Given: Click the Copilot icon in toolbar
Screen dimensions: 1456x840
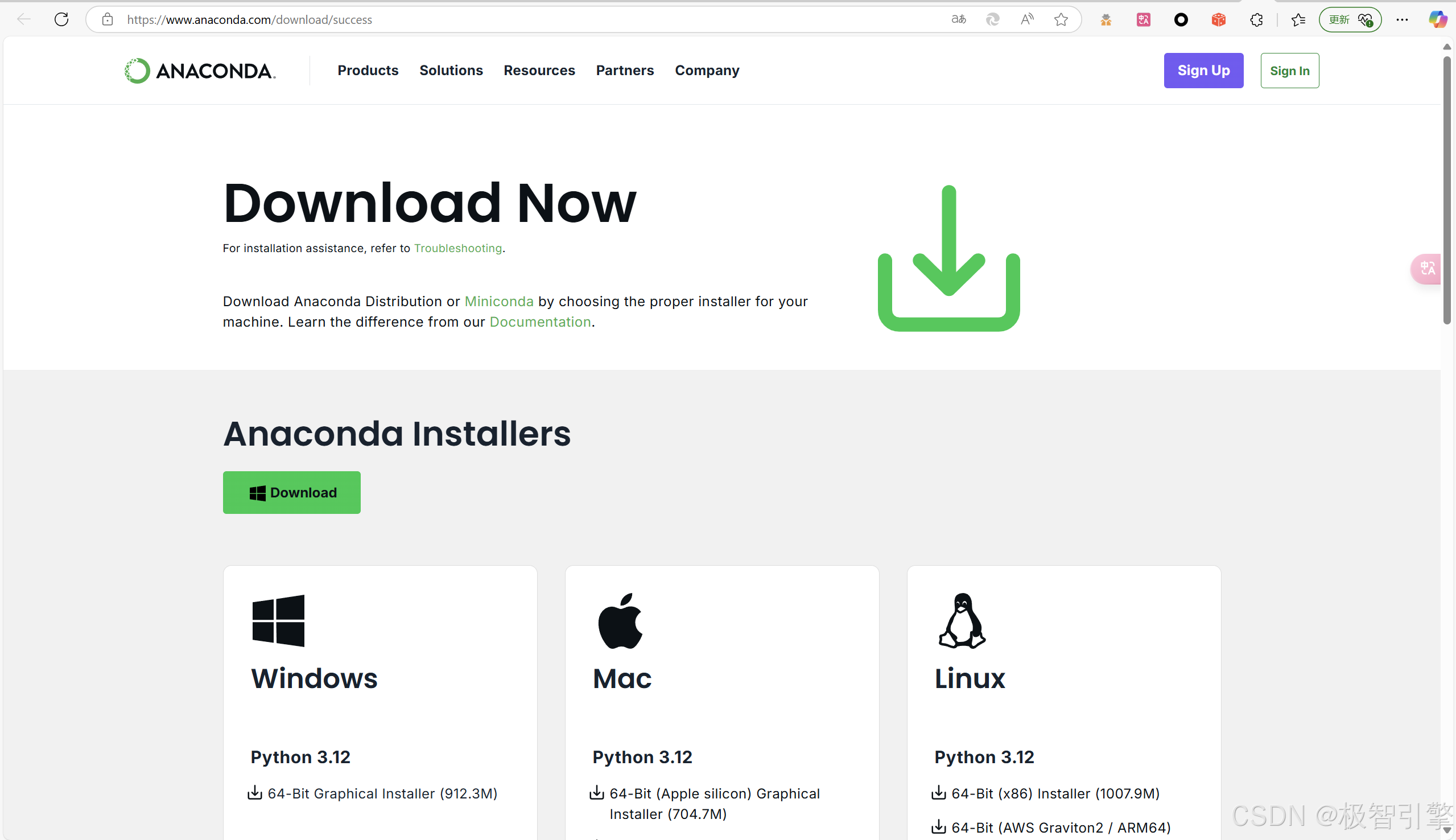Looking at the screenshot, I should [1437, 19].
